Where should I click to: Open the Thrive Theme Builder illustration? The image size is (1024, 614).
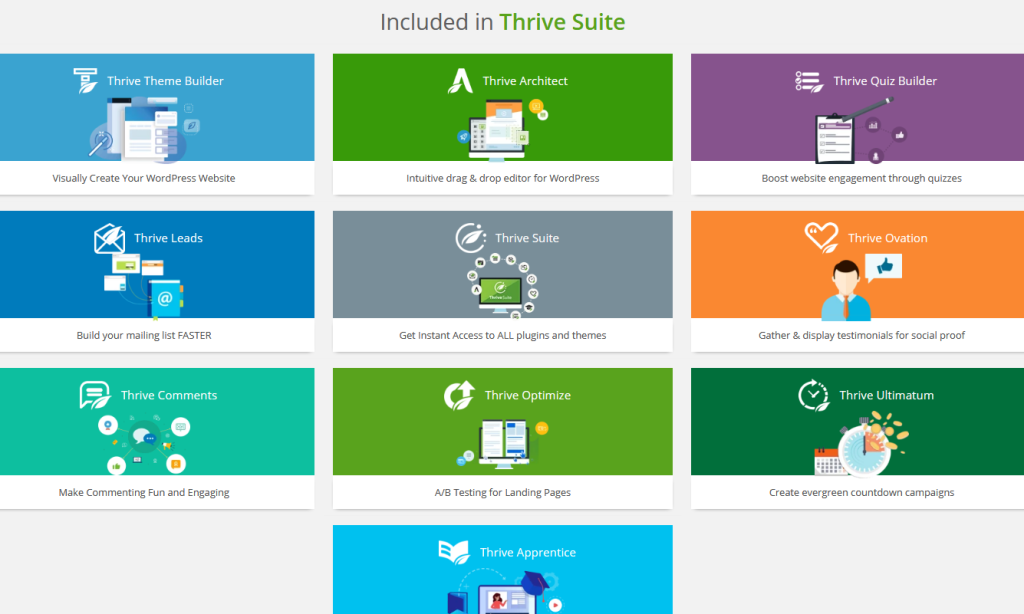(144, 129)
